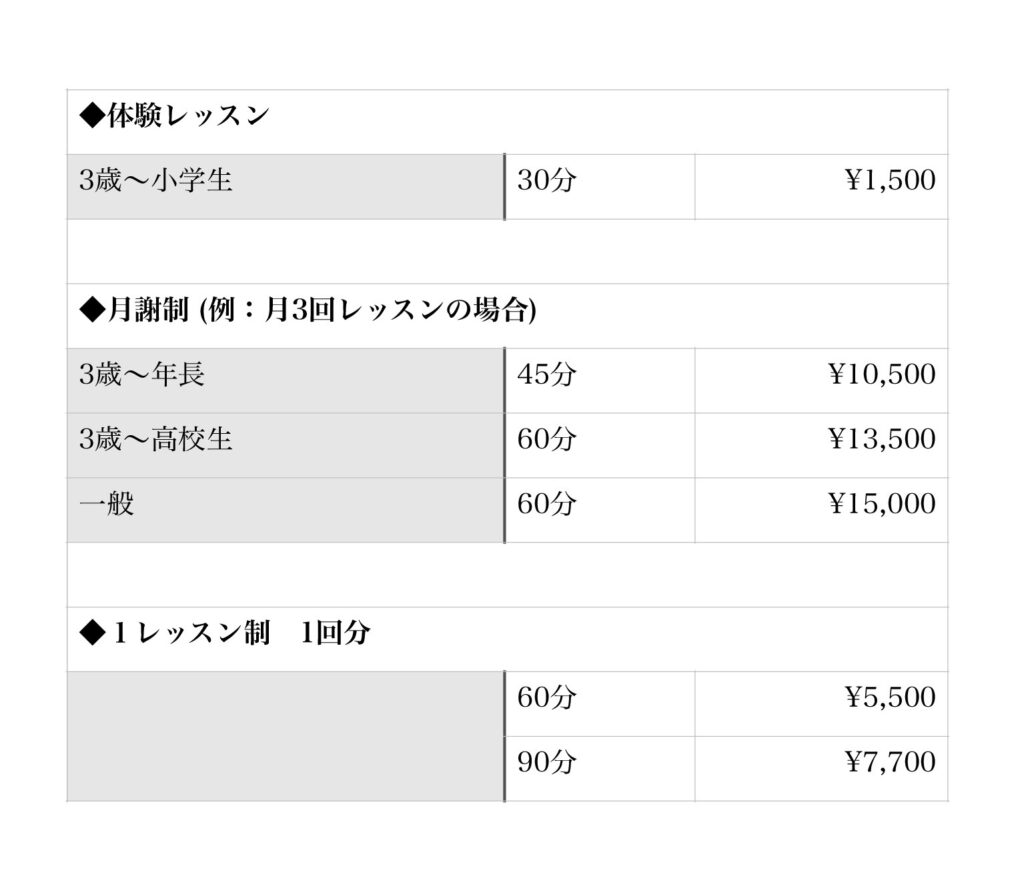Image resolution: width=1024 pixels, height=885 pixels.
Task: Click the 60分 cell in 一般 row
Action: coord(600,510)
